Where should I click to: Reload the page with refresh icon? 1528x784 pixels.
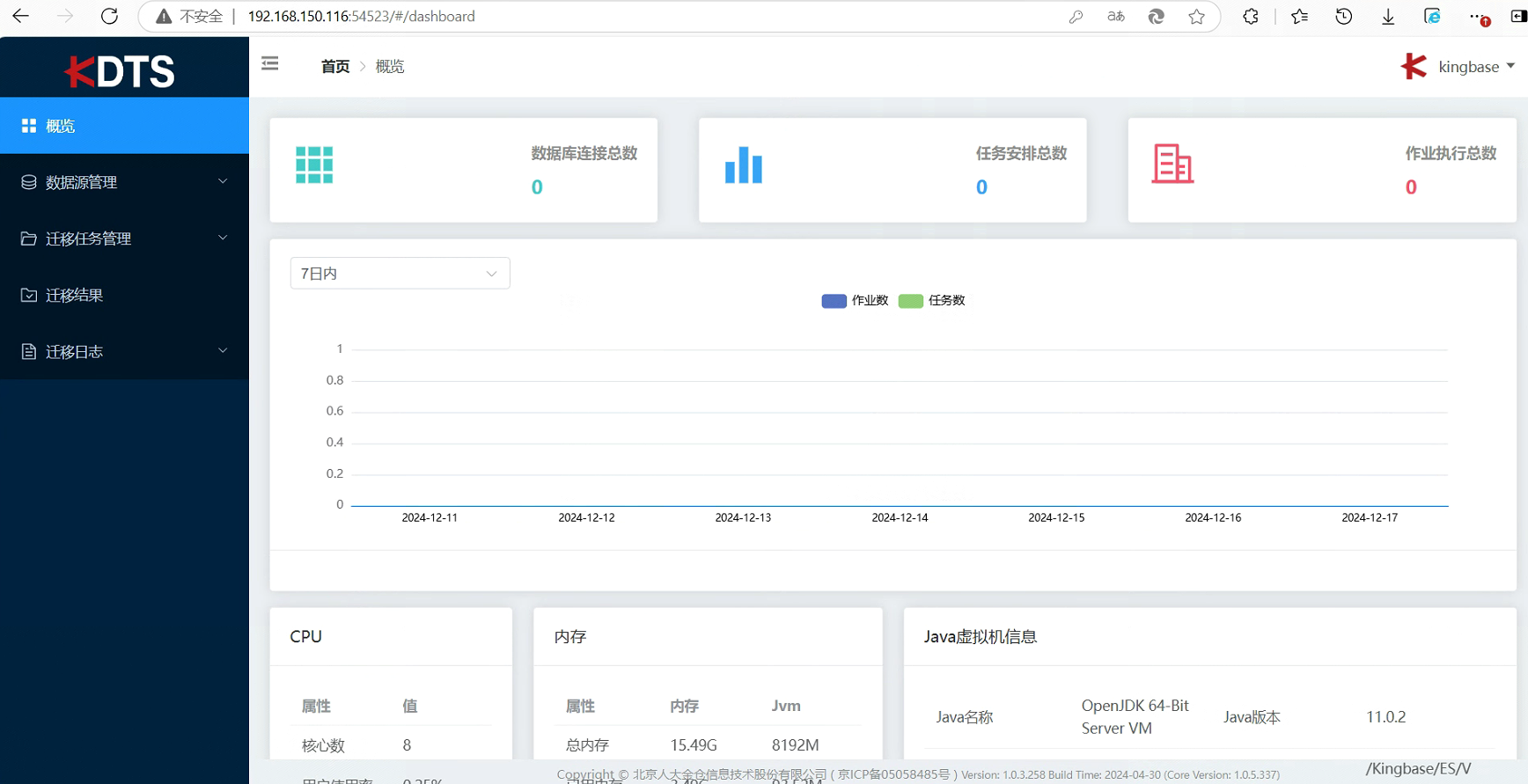click(109, 16)
